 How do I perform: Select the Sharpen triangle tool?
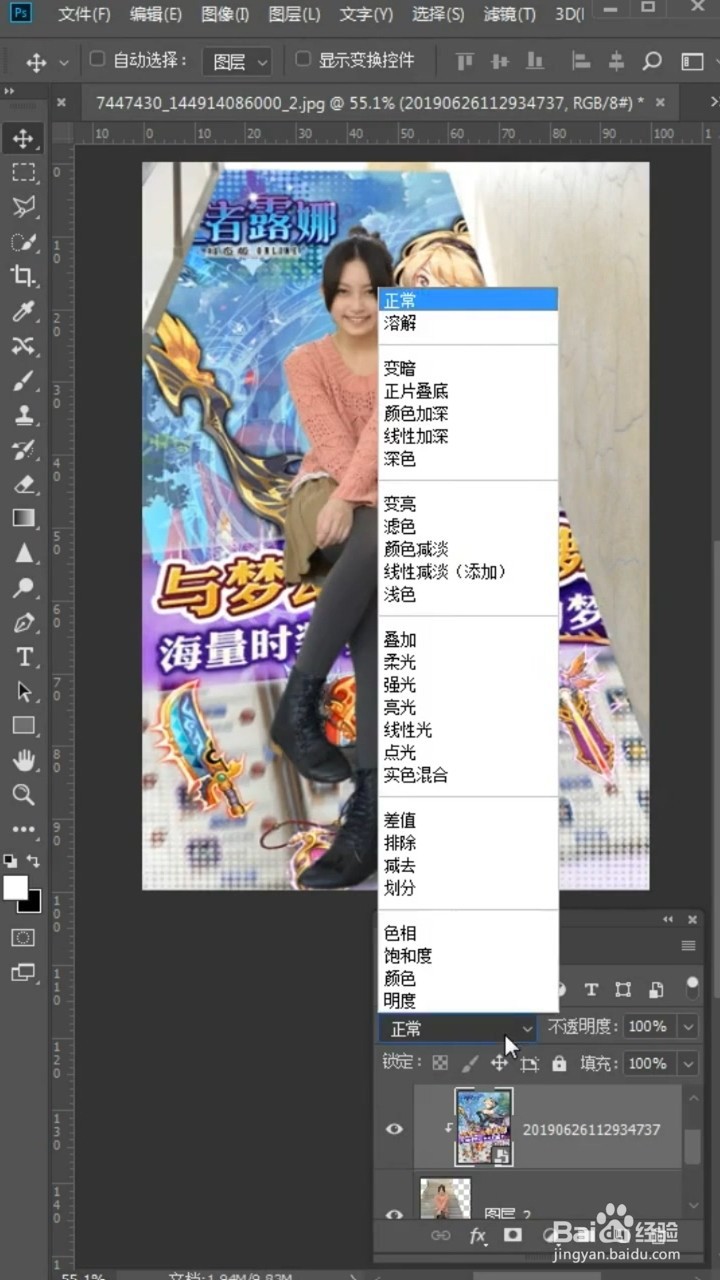[23, 553]
